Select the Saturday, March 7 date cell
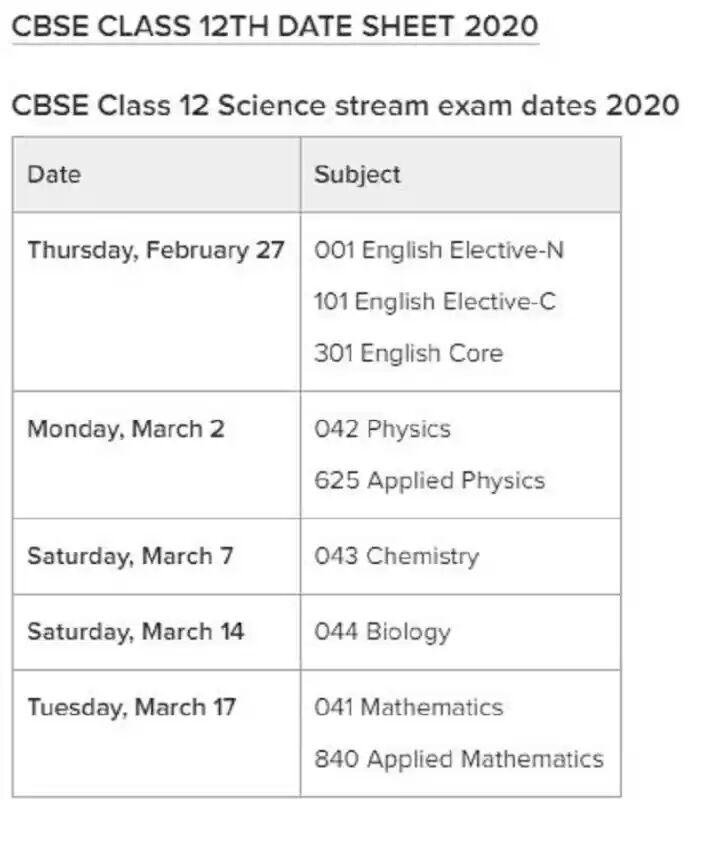 coord(130,556)
